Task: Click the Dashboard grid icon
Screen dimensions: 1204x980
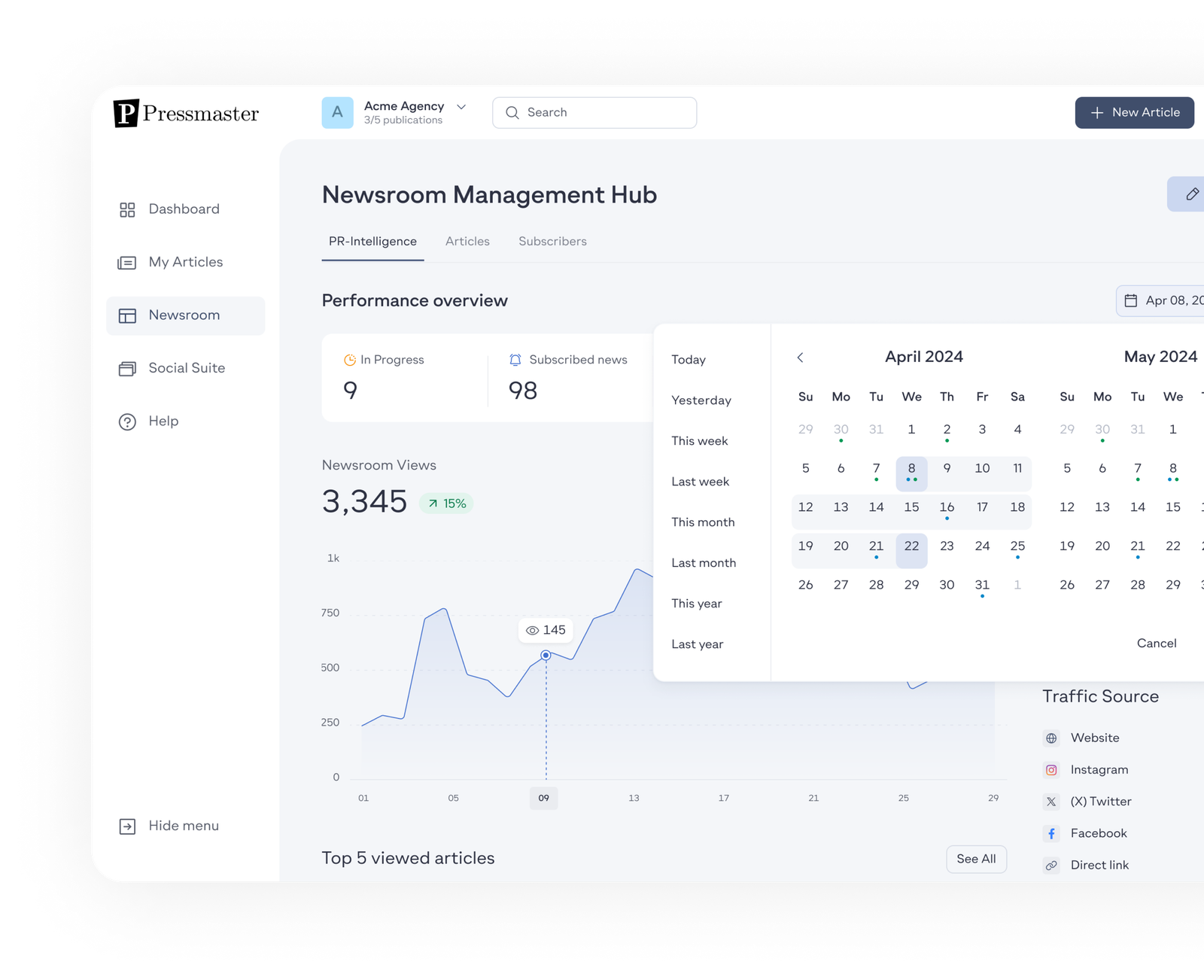Action: click(x=127, y=209)
